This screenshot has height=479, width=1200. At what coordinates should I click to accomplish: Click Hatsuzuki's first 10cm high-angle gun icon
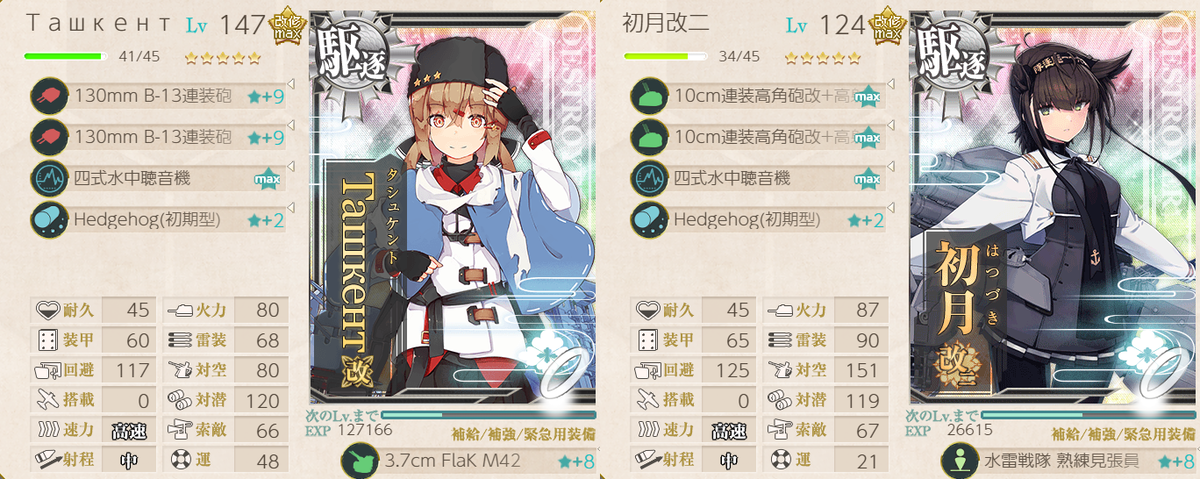[x=647, y=97]
